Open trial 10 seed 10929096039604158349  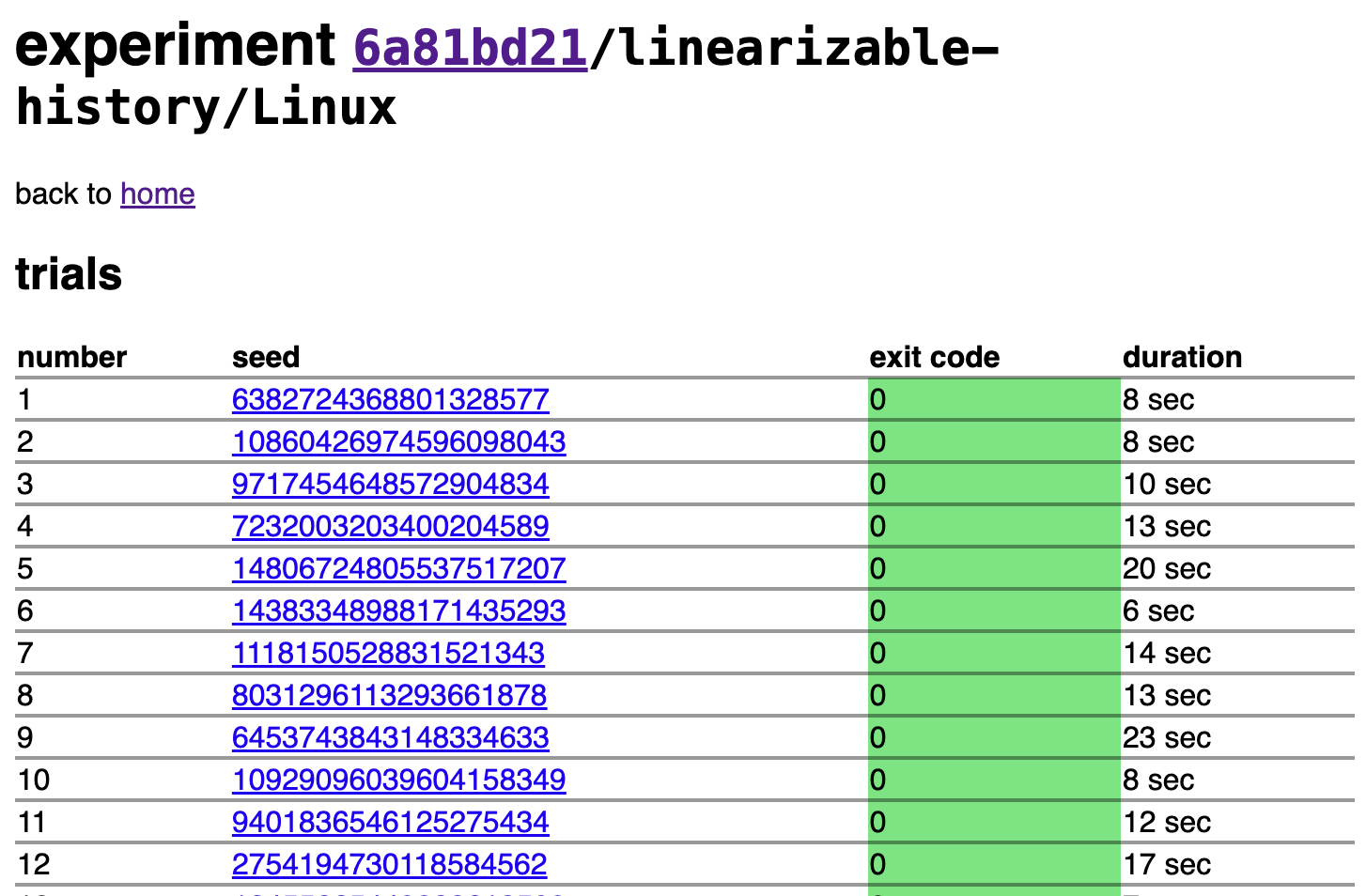click(x=398, y=780)
